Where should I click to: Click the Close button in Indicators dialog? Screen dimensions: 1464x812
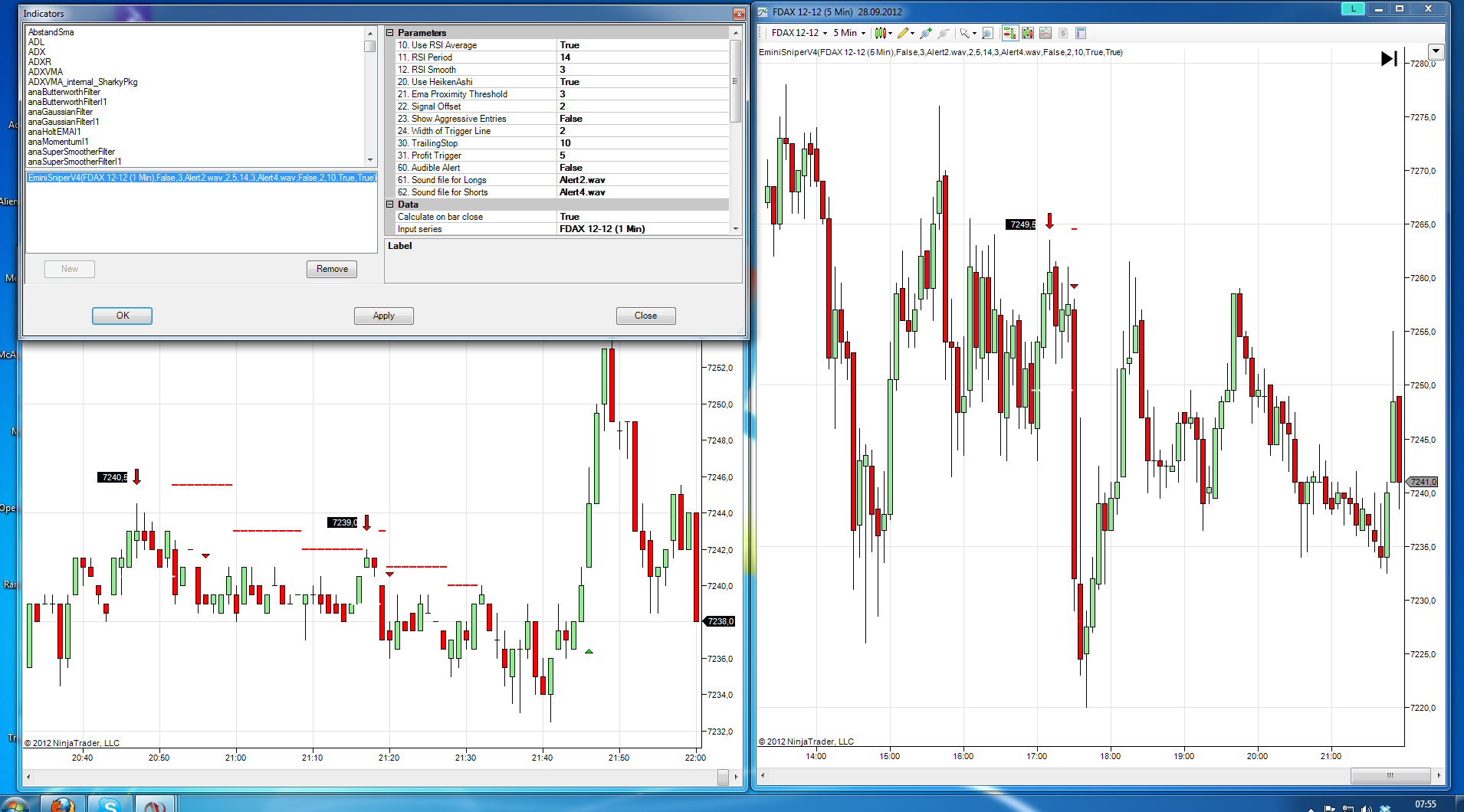coord(646,316)
